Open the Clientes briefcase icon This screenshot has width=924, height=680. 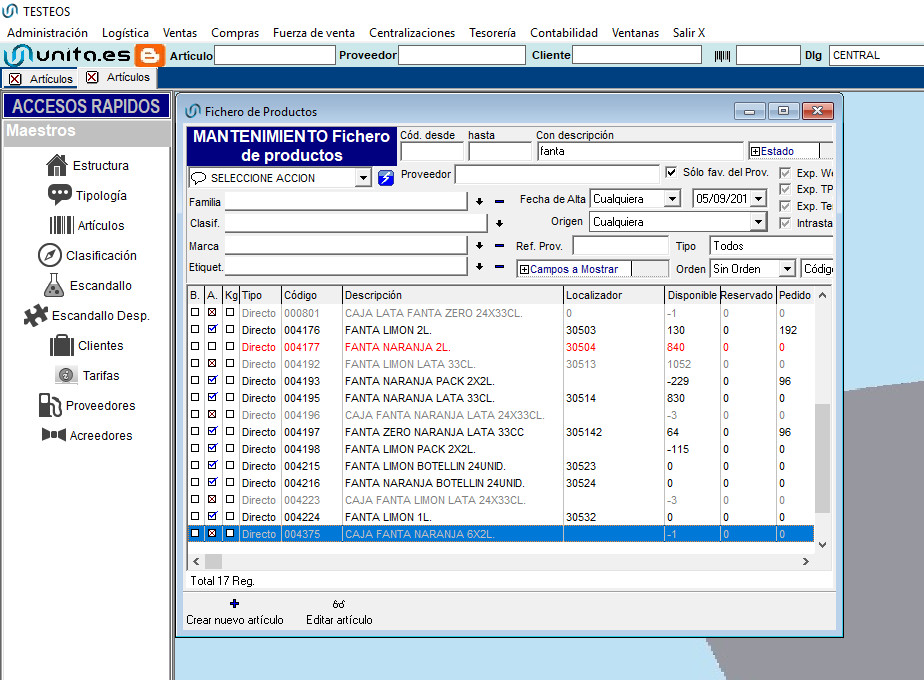61,345
